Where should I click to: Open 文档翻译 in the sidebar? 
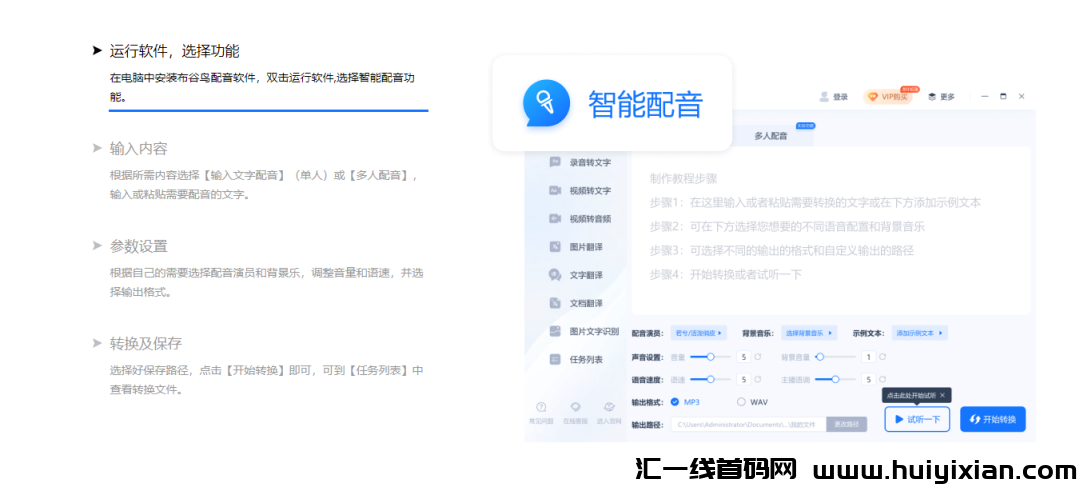[575, 303]
